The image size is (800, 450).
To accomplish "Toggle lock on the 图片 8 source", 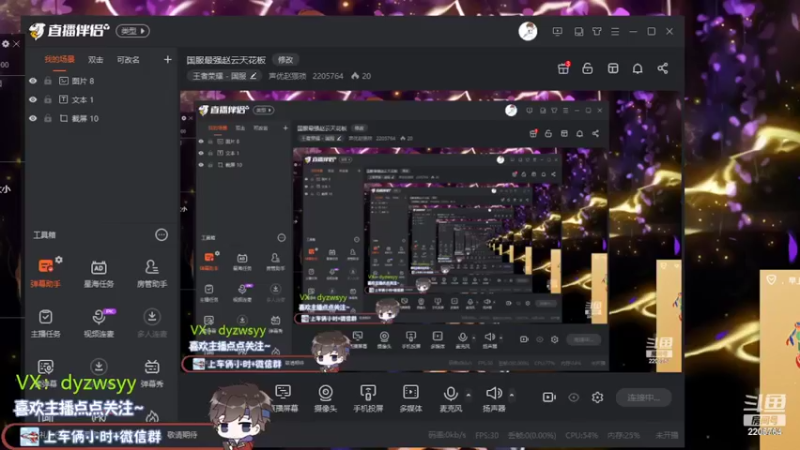I will pyautogui.click(x=48, y=81).
